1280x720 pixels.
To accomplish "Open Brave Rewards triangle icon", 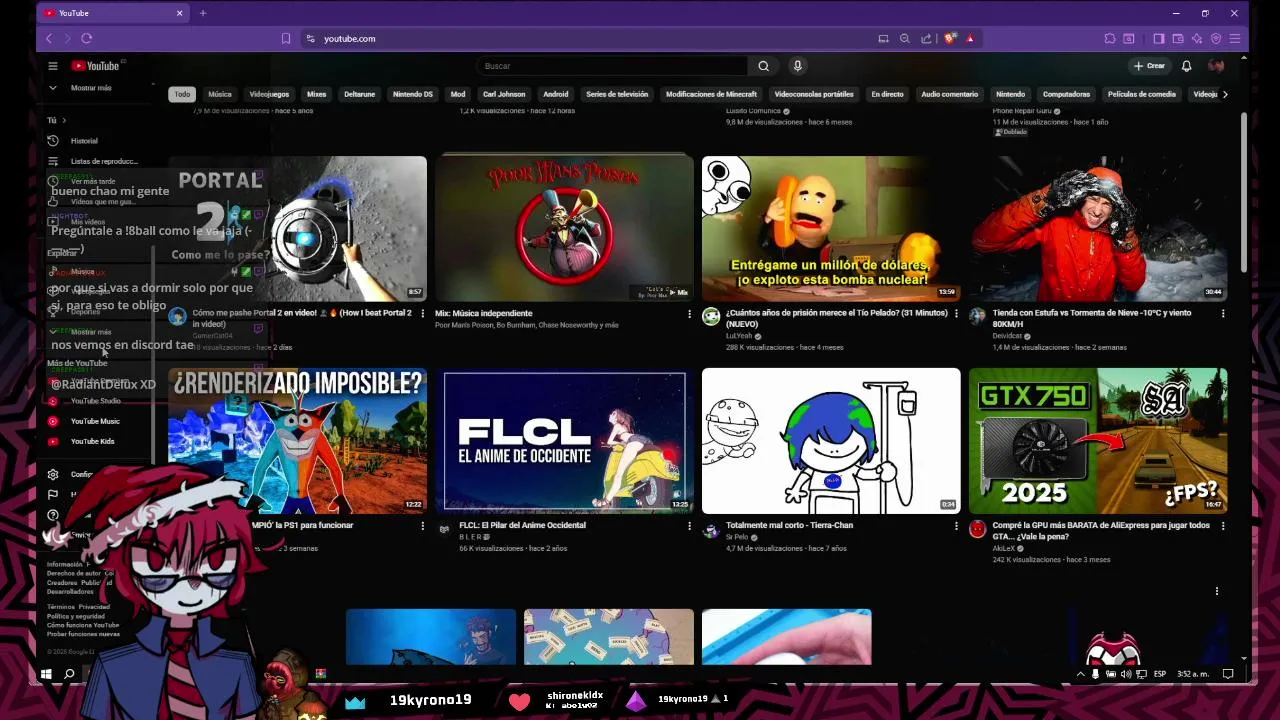I will [x=970, y=38].
